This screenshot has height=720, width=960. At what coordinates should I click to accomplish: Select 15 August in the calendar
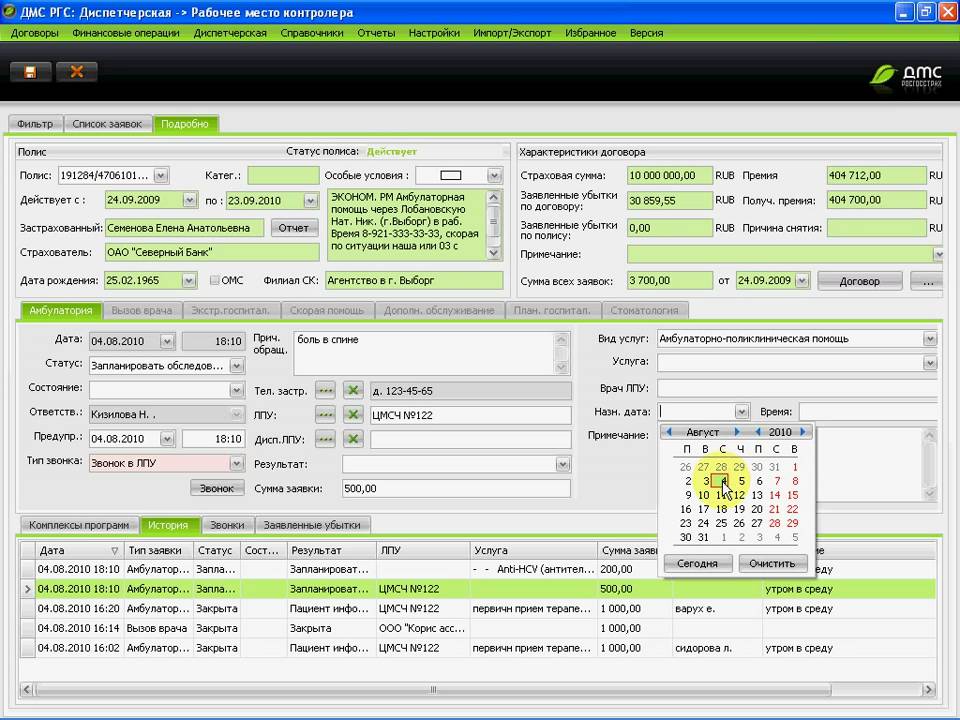[x=793, y=495]
